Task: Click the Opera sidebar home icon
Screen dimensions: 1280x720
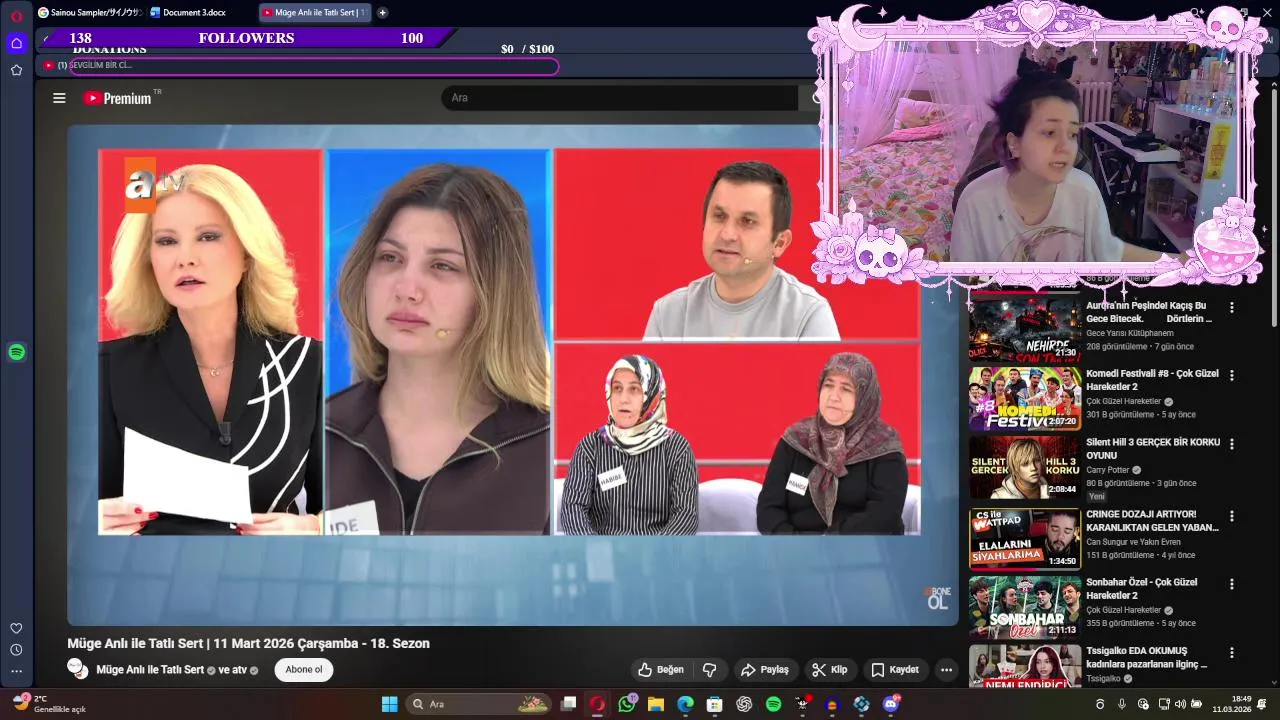Action: point(16,43)
